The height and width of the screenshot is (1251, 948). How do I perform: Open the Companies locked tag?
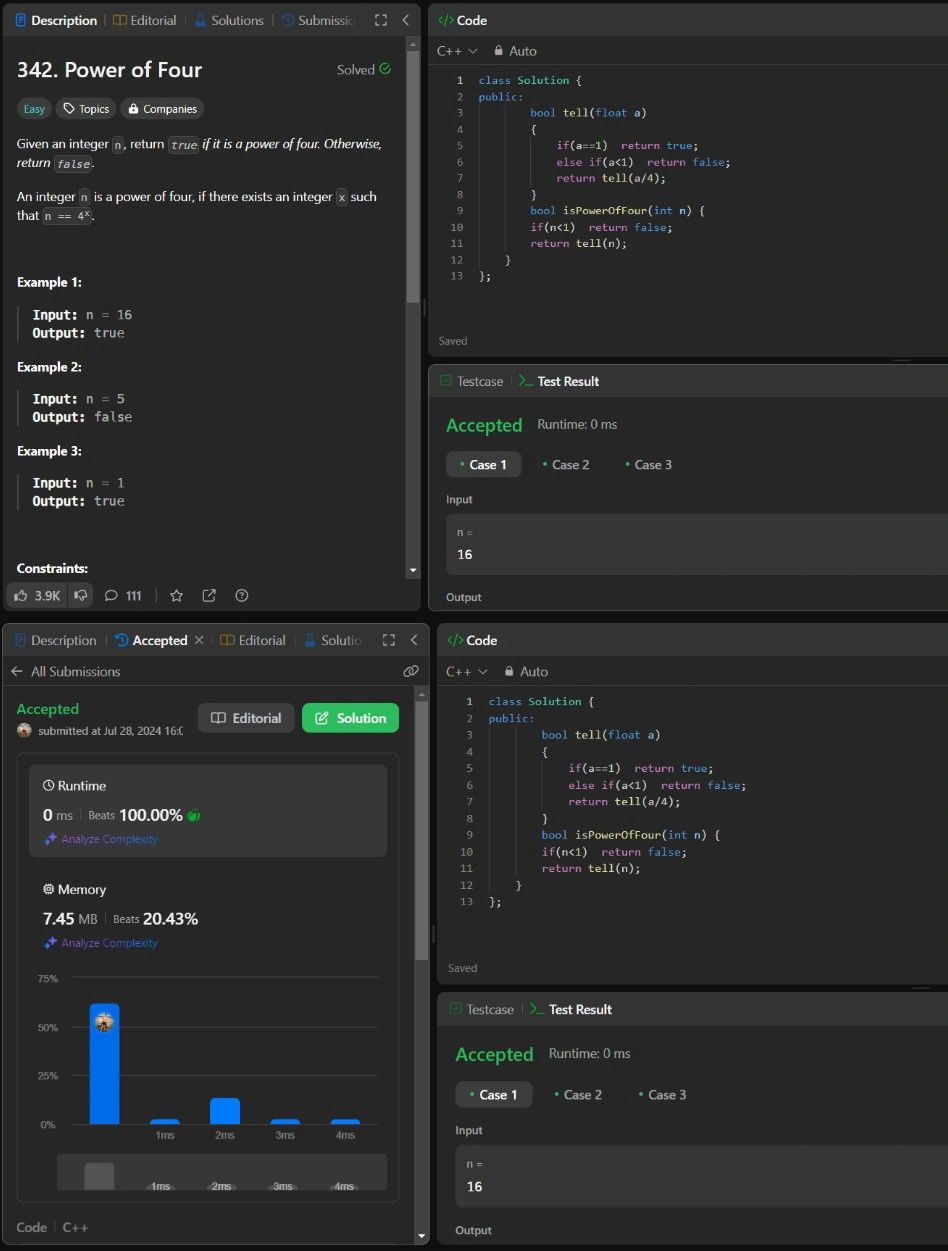161,109
